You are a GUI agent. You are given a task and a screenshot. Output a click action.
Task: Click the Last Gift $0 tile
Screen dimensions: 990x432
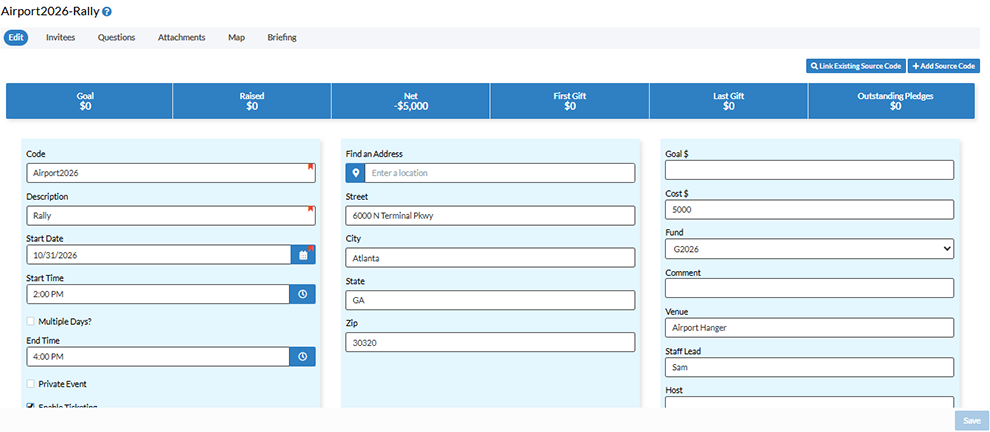(x=729, y=101)
